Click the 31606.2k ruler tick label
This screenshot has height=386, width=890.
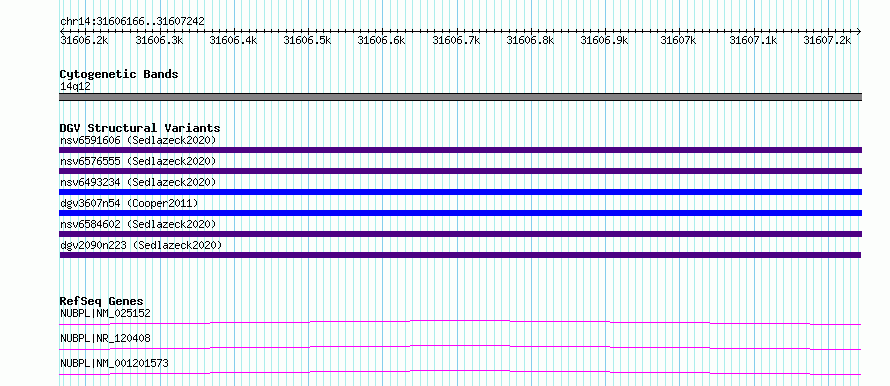pyautogui.click(x=84, y=40)
